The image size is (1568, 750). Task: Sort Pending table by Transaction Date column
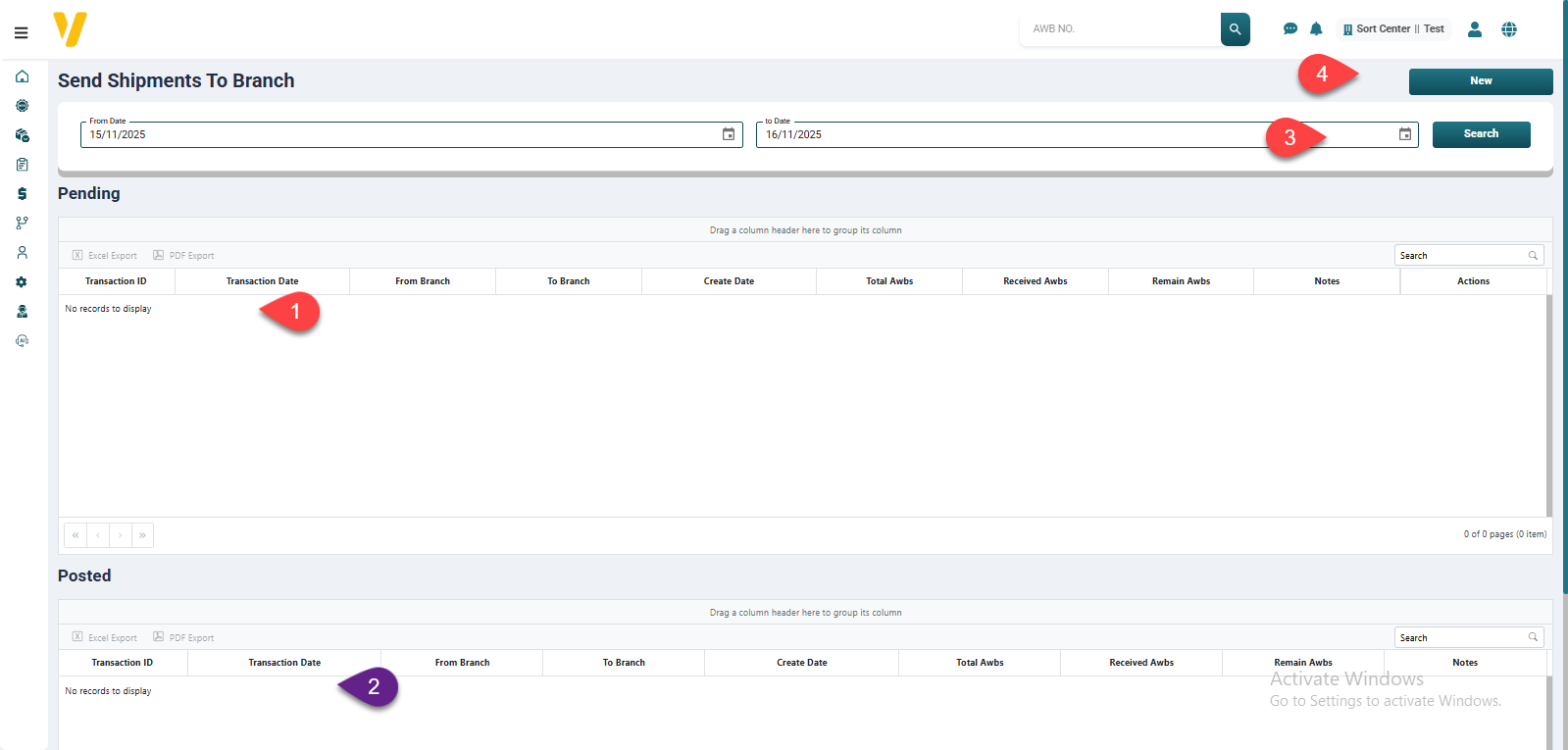coord(262,281)
